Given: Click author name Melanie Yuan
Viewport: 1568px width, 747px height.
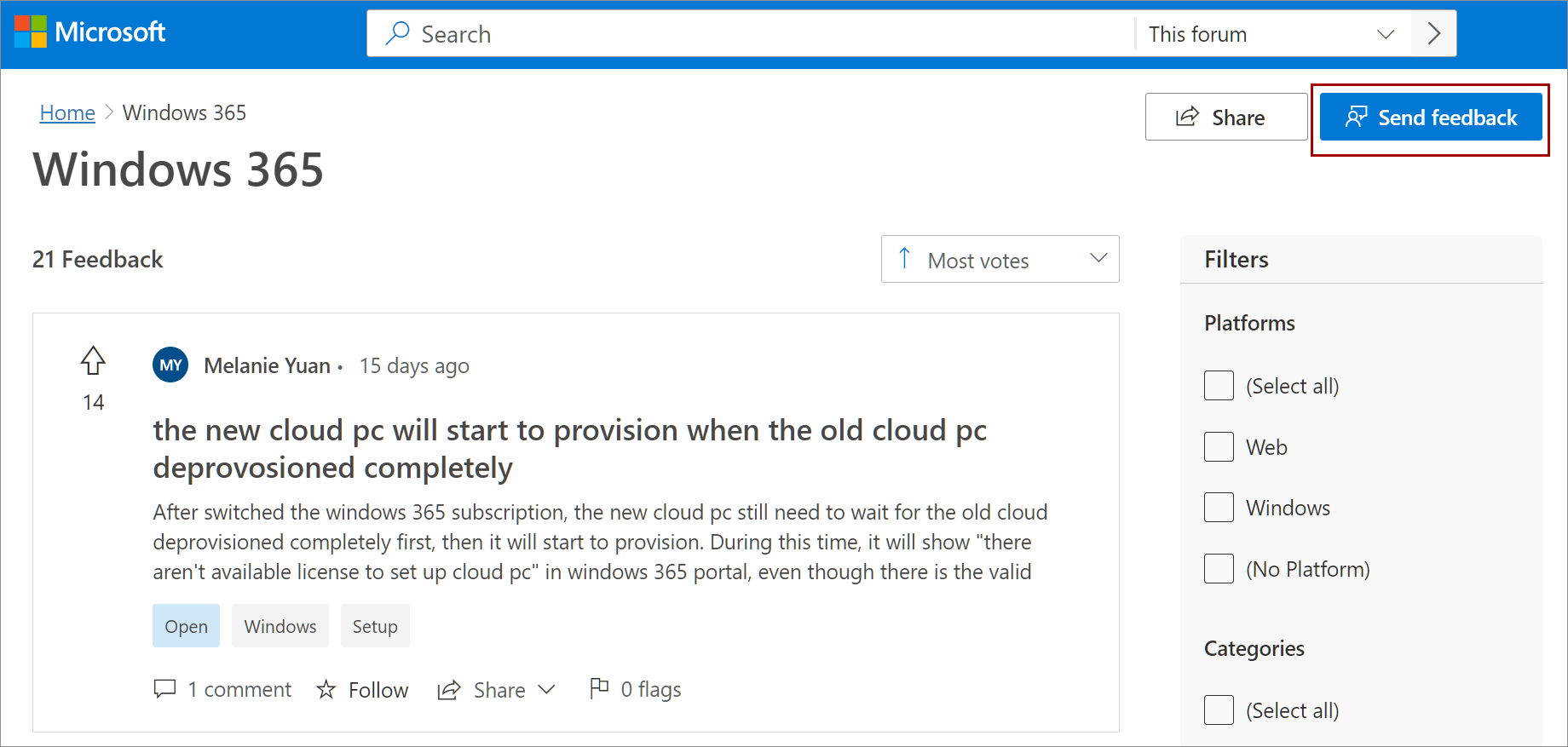Looking at the screenshot, I should [267, 365].
